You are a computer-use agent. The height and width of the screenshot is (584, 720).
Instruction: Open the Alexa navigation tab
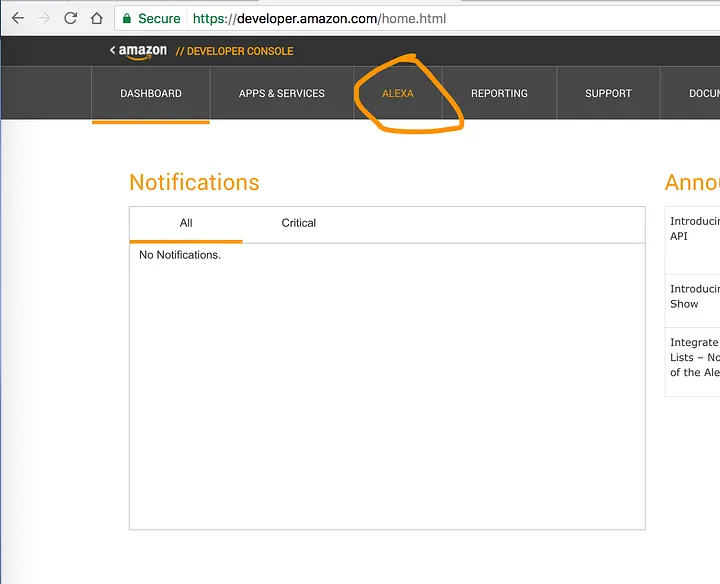coord(398,93)
